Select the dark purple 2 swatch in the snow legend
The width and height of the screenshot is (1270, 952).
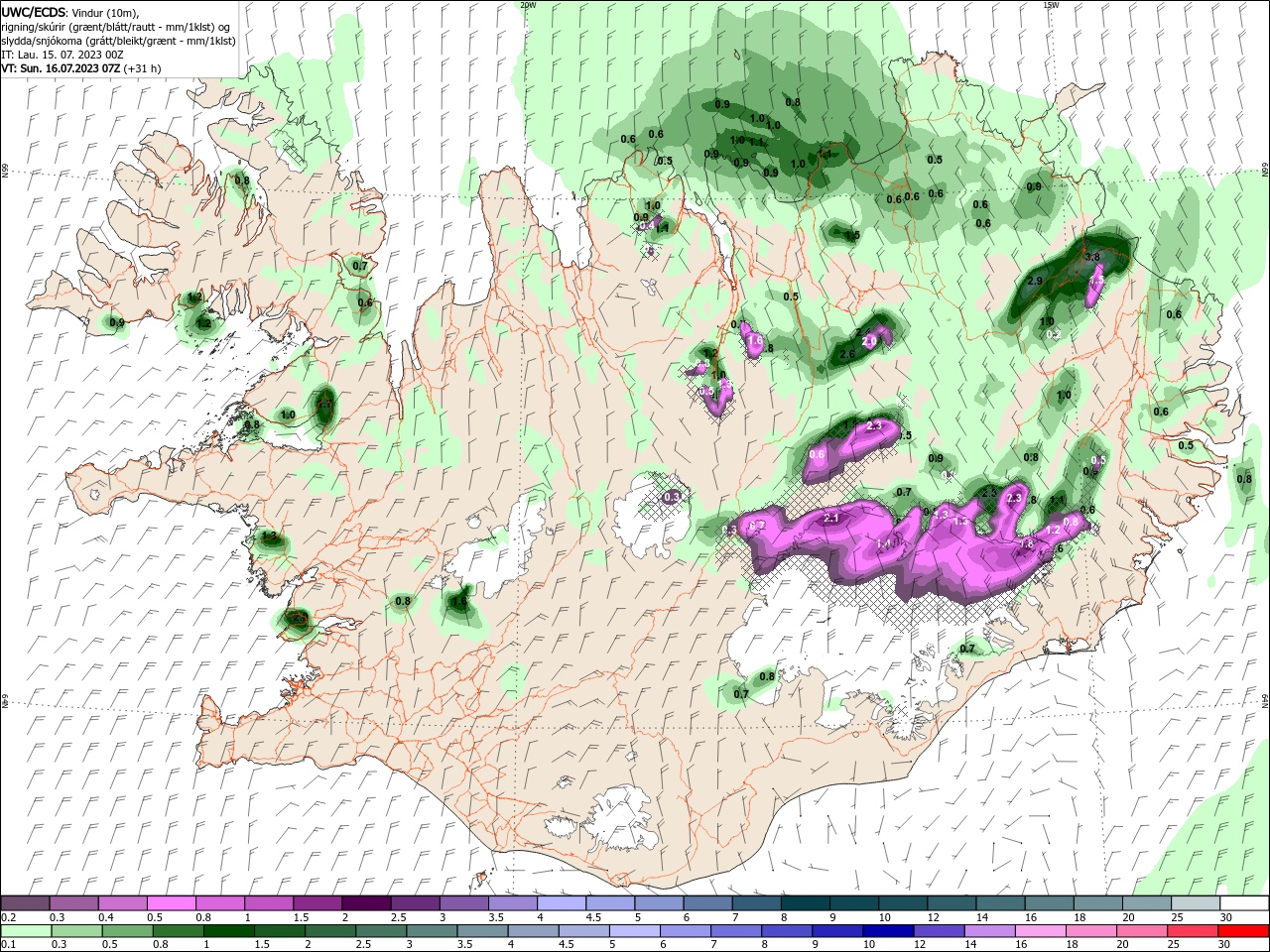pos(365,903)
